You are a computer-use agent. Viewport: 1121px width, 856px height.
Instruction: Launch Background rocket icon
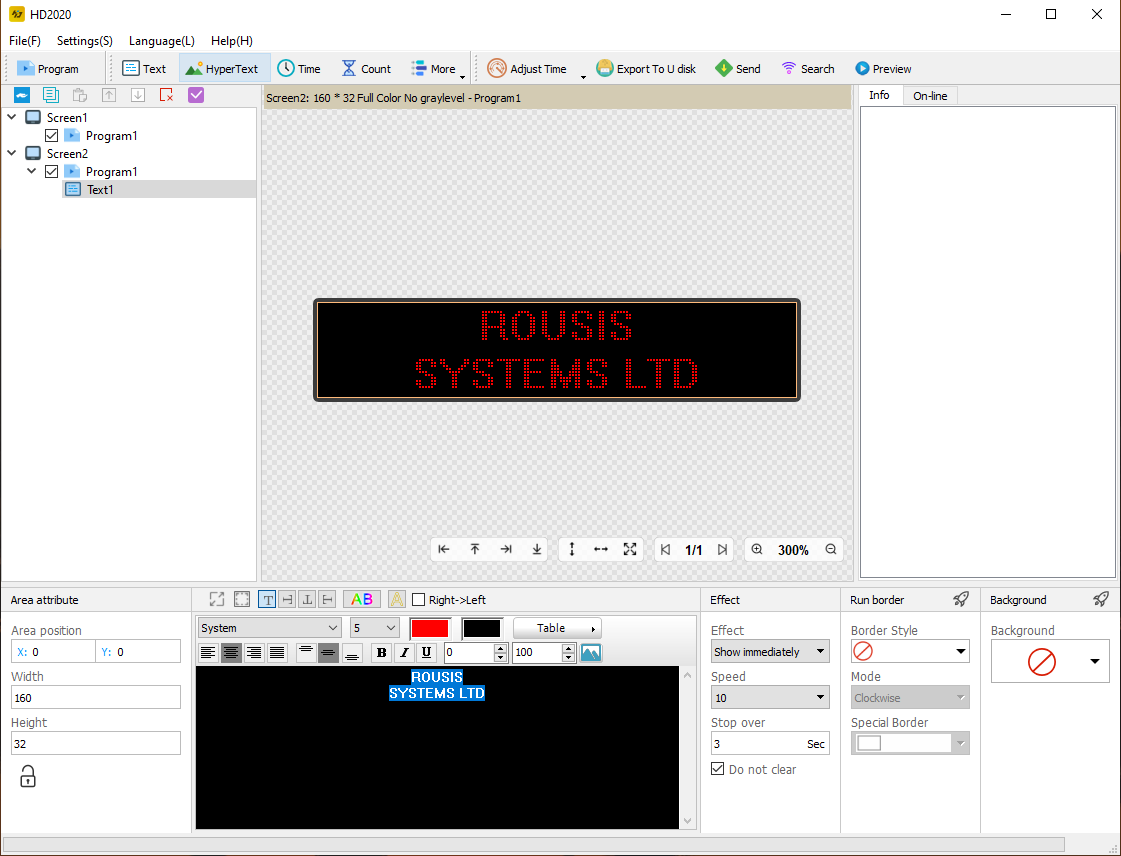[x=1102, y=599]
